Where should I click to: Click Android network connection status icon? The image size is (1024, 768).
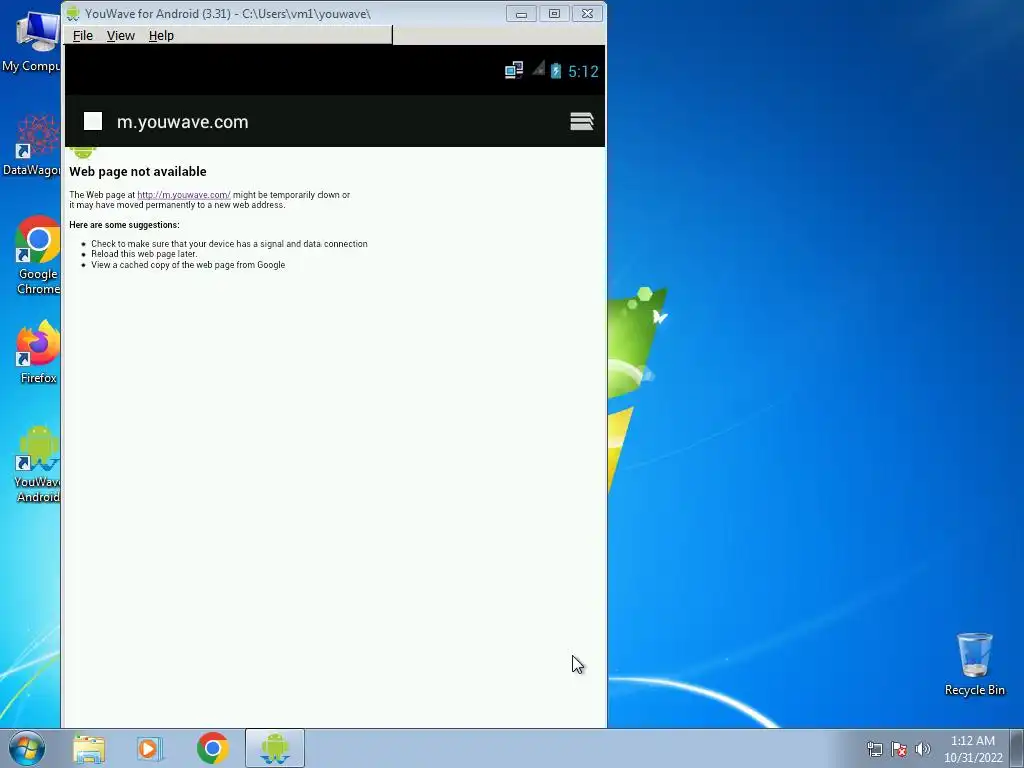(x=514, y=71)
